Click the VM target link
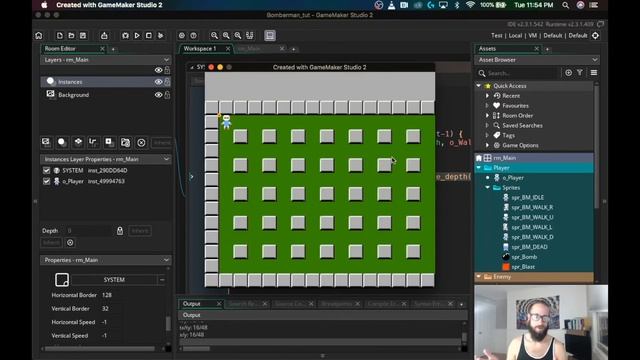 click(533, 36)
